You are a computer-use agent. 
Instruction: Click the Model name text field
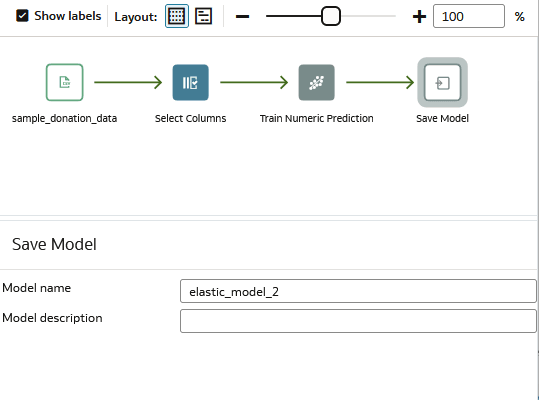pyautogui.click(x=358, y=291)
